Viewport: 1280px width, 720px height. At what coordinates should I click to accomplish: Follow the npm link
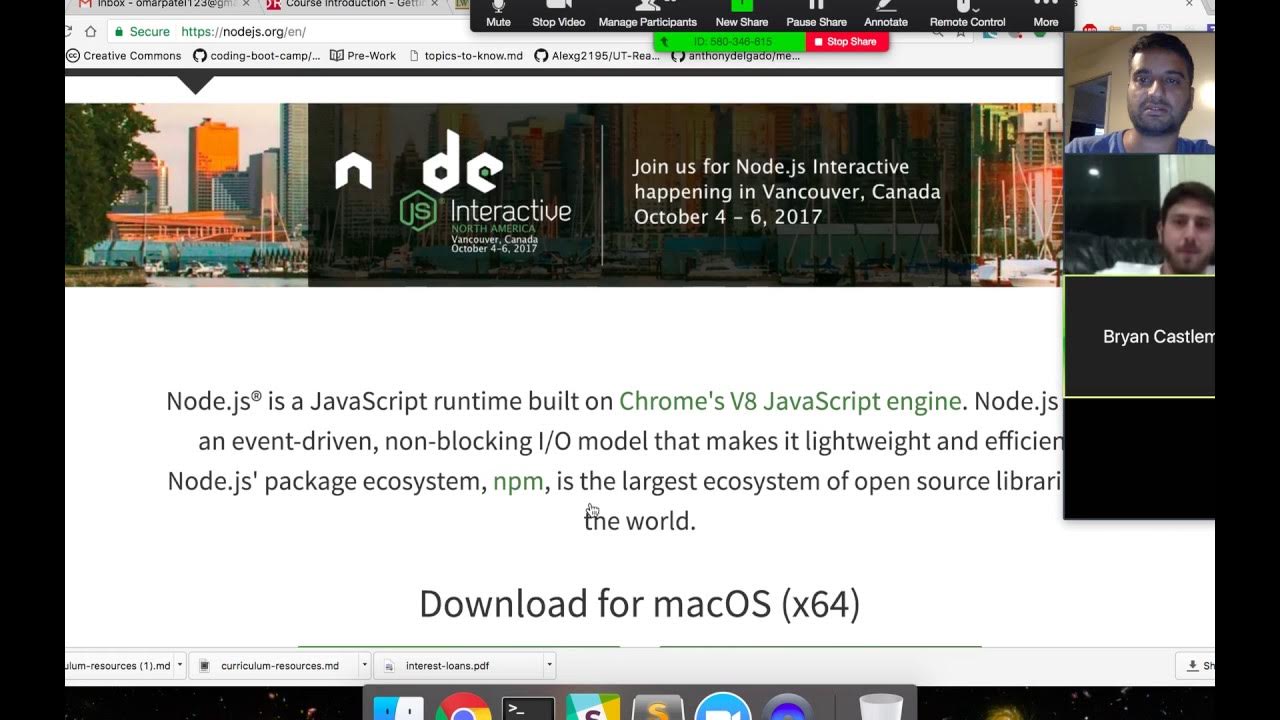pyautogui.click(x=518, y=481)
